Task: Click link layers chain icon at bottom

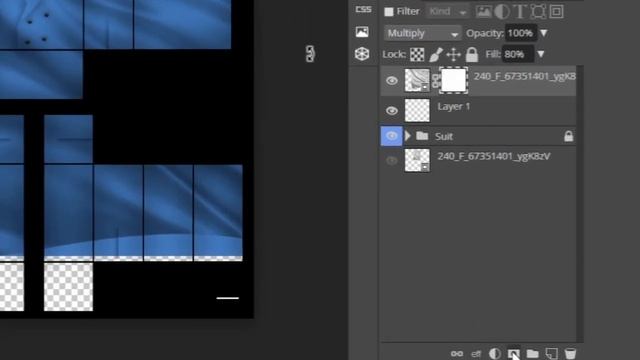Action: [x=457, y=353]
